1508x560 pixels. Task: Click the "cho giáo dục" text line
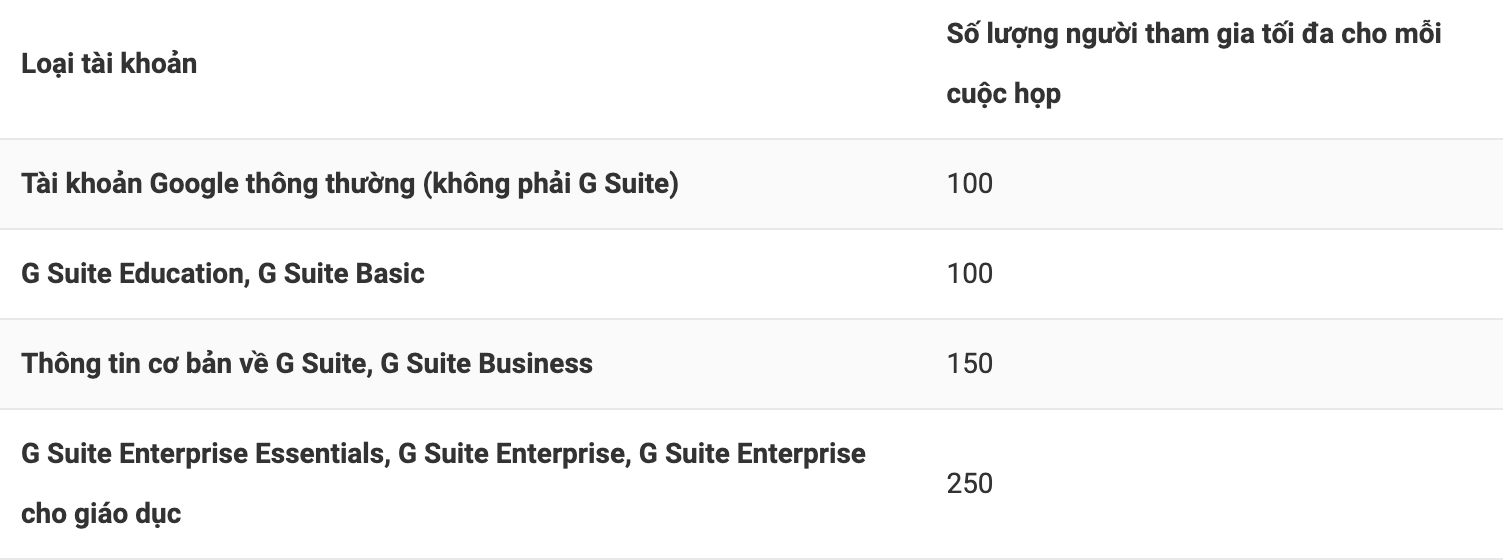point(101,514)
